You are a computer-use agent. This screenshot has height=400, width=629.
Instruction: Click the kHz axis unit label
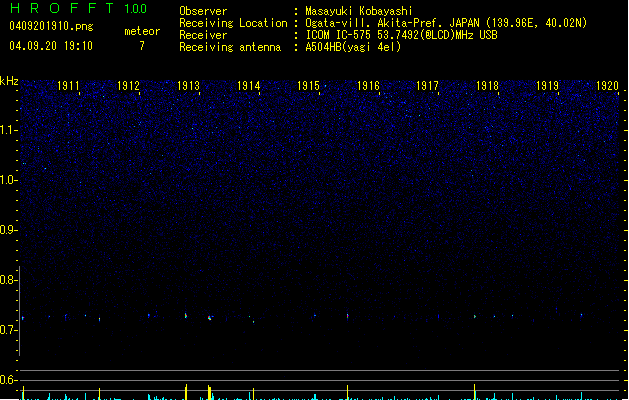point(9,81)
